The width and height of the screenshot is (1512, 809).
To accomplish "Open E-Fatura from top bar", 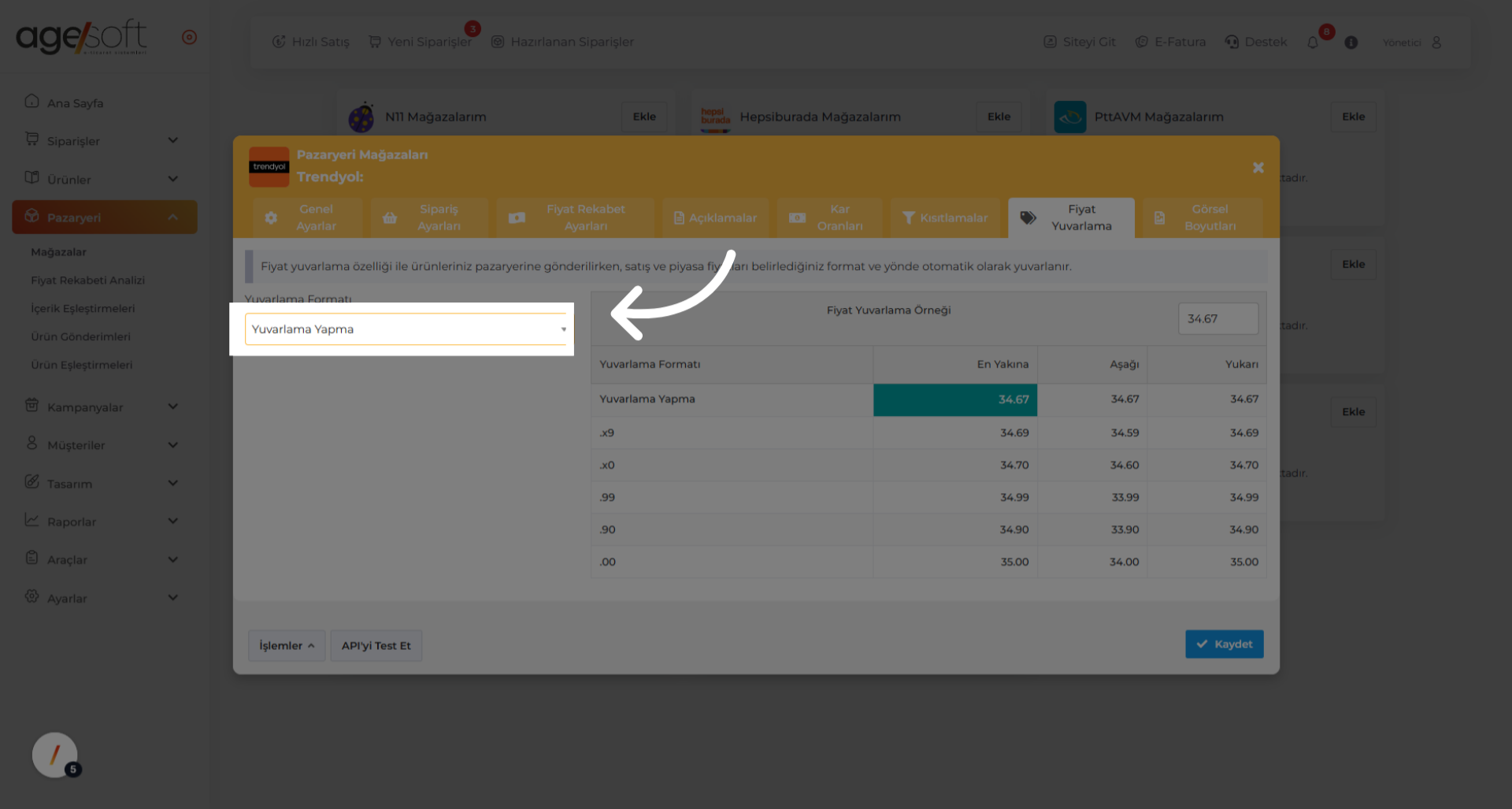I will coord(1170,42).
